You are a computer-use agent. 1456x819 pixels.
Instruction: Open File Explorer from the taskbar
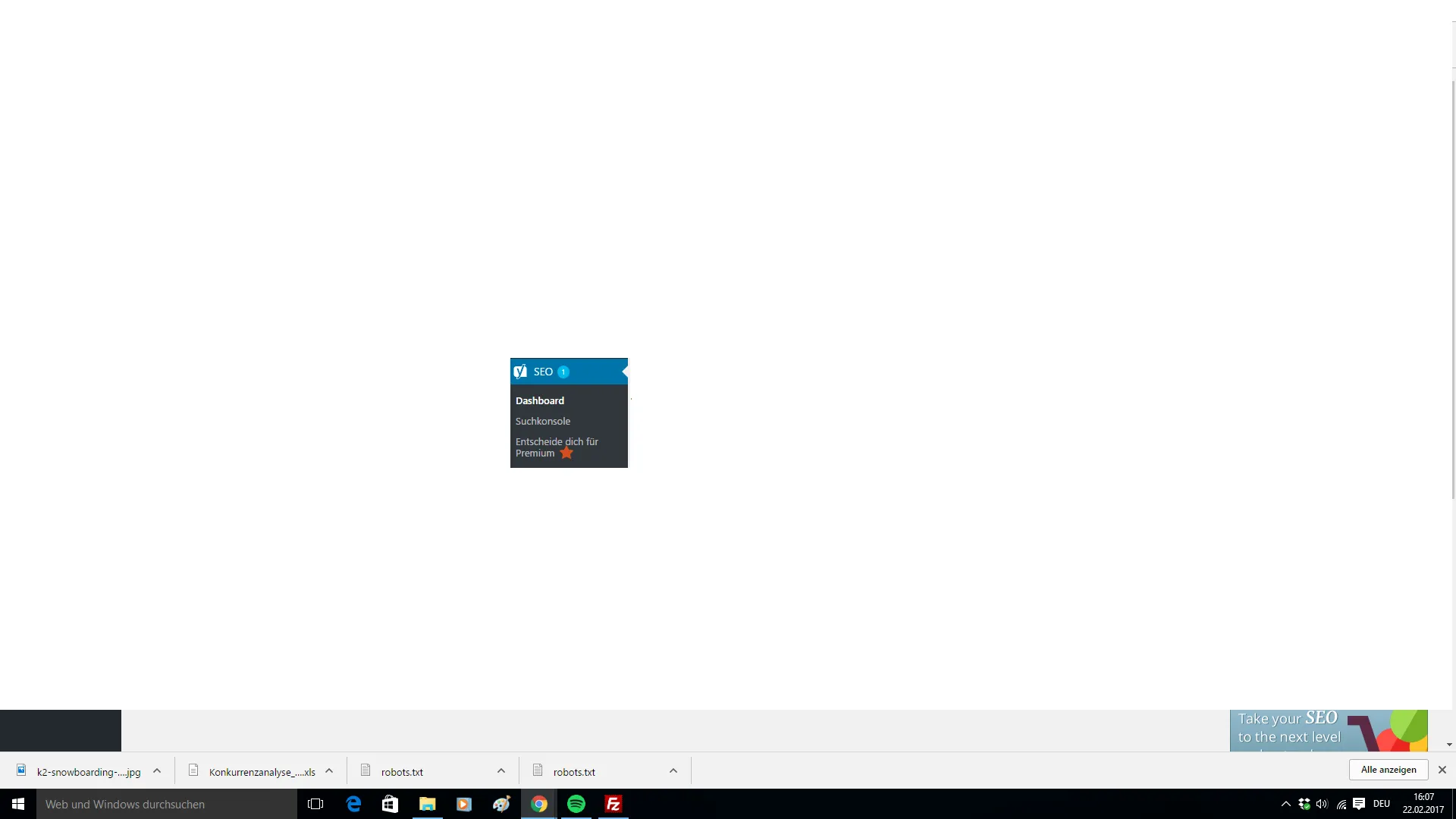[428, 804]
